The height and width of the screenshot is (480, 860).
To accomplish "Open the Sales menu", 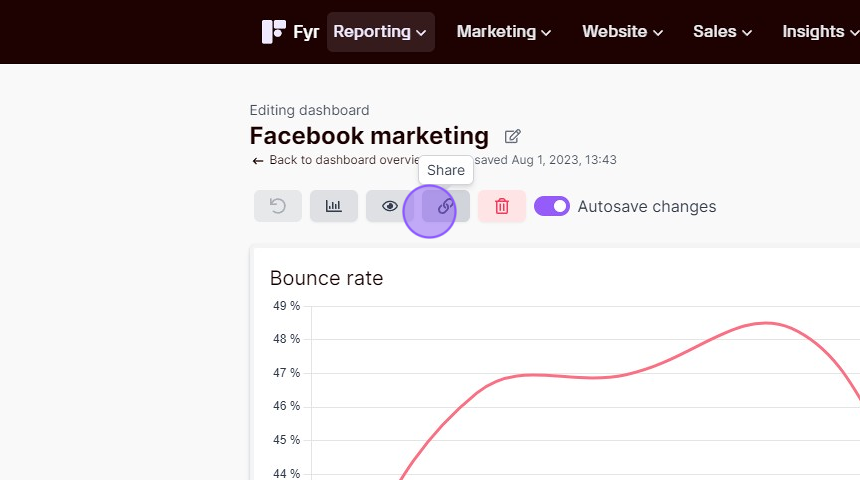I will click(x=722, y=32).
